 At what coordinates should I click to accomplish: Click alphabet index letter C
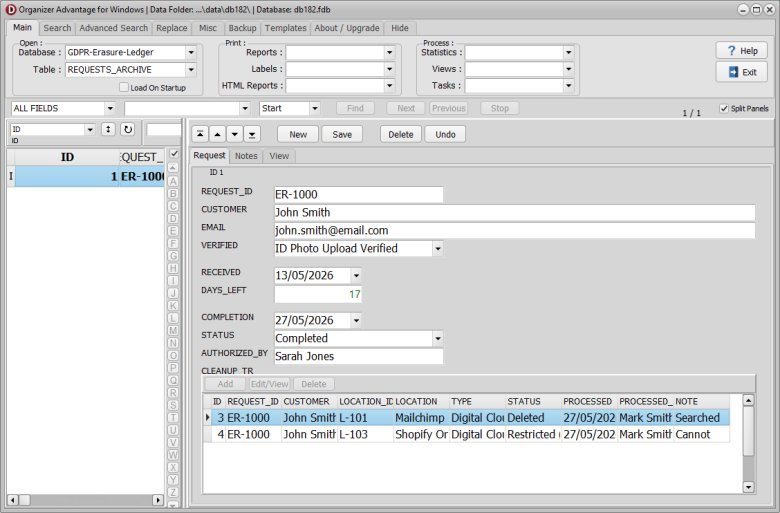(173, 206)
